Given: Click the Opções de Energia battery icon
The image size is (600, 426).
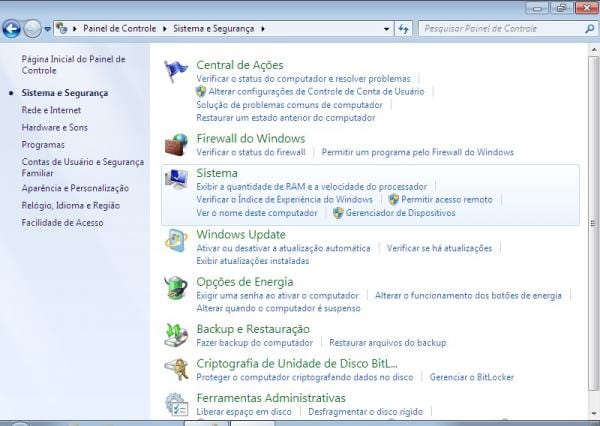Looking at the screenshot, I should click(x=176, y=287).
